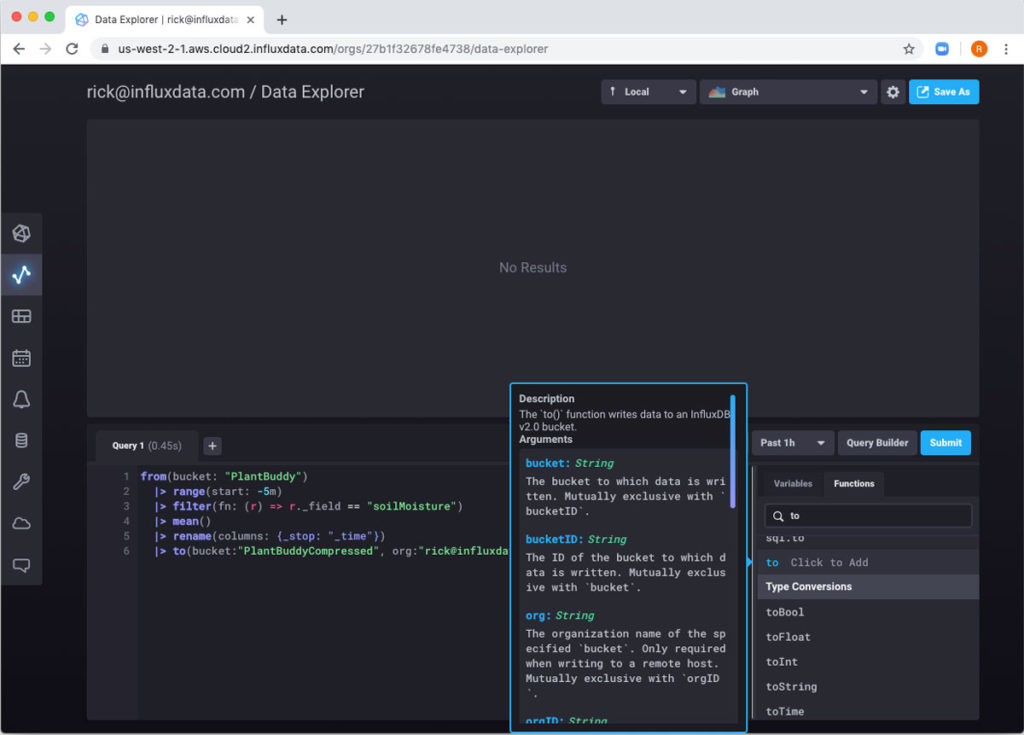Switch to the Functions tab
Image resolution: width=1024 pixels, height=735 pixels.
[x=854, y=483]
